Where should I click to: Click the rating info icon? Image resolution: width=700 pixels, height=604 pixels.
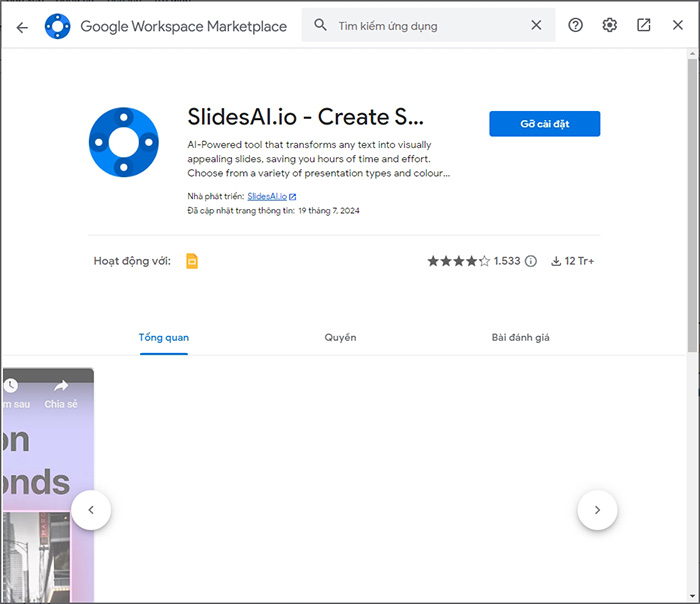coord(530,261)
